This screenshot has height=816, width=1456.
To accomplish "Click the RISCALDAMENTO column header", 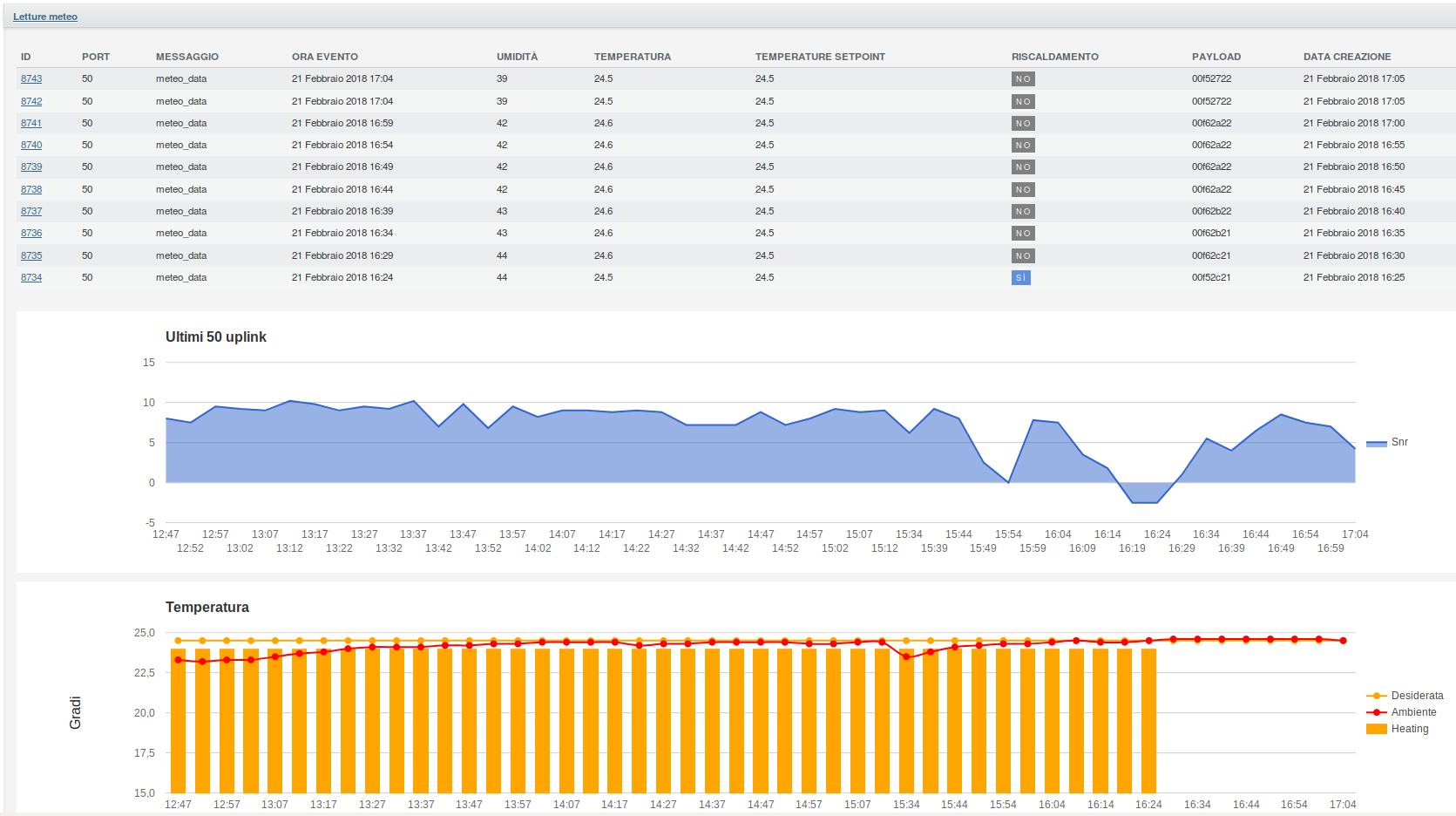I will coord(1054,57).
